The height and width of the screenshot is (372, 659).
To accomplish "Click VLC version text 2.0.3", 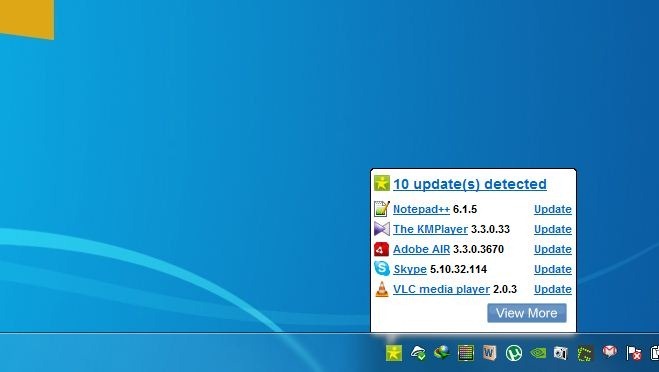I will 505,289.
